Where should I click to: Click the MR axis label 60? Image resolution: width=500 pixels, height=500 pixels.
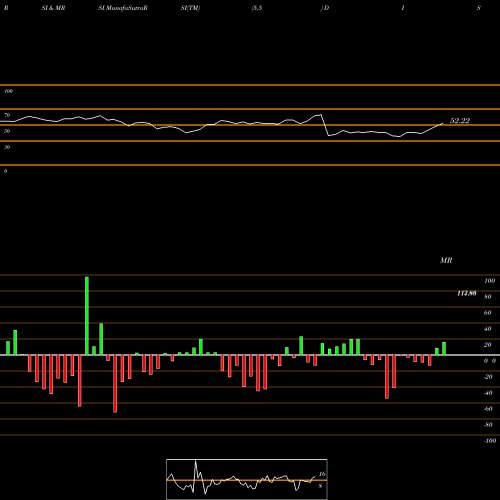(x=488, y=313)
